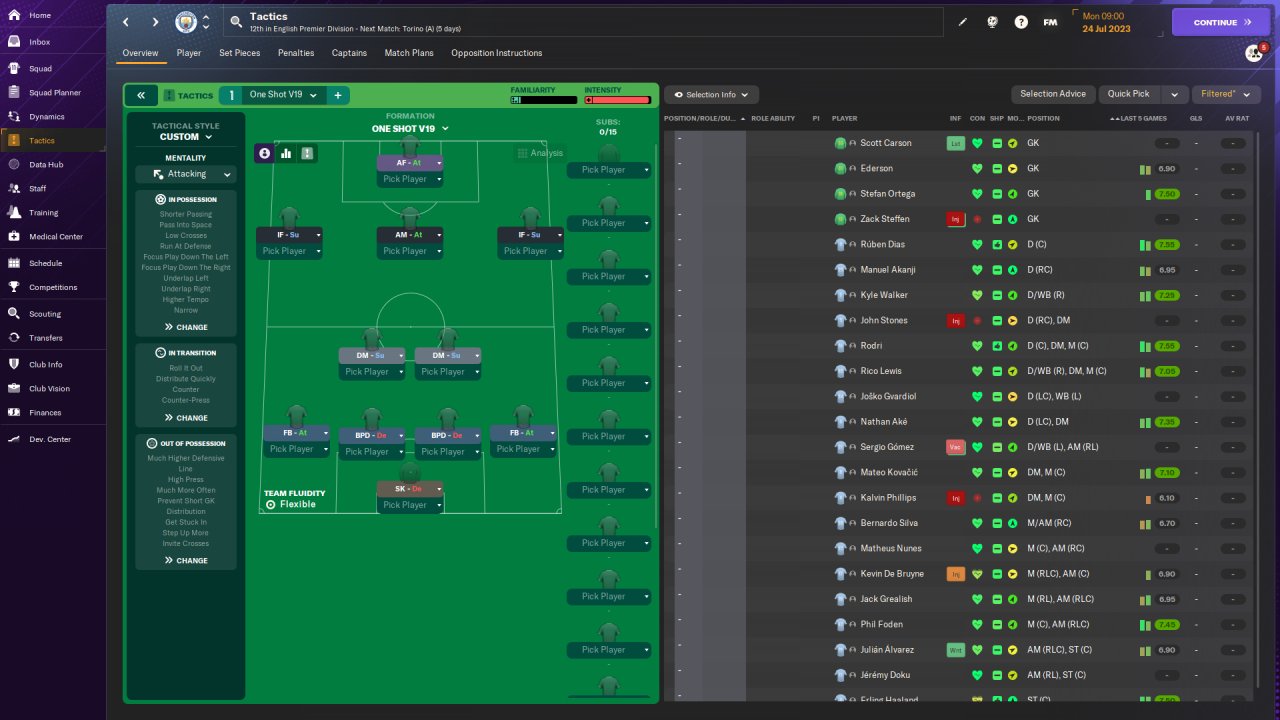Open the Opposition Instructions tab
The image size is (1280, 720).
(x=497, y=53)
